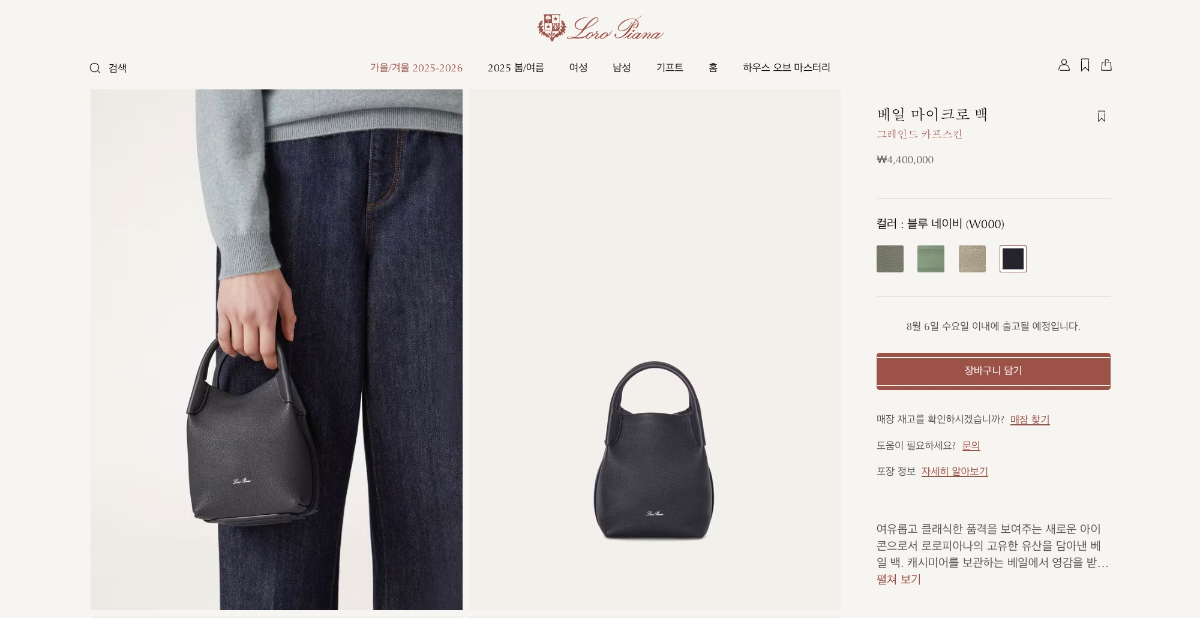Screen dimensions: 1200x618
Task: Open the 여성 menu item
Action: (578, 68)
